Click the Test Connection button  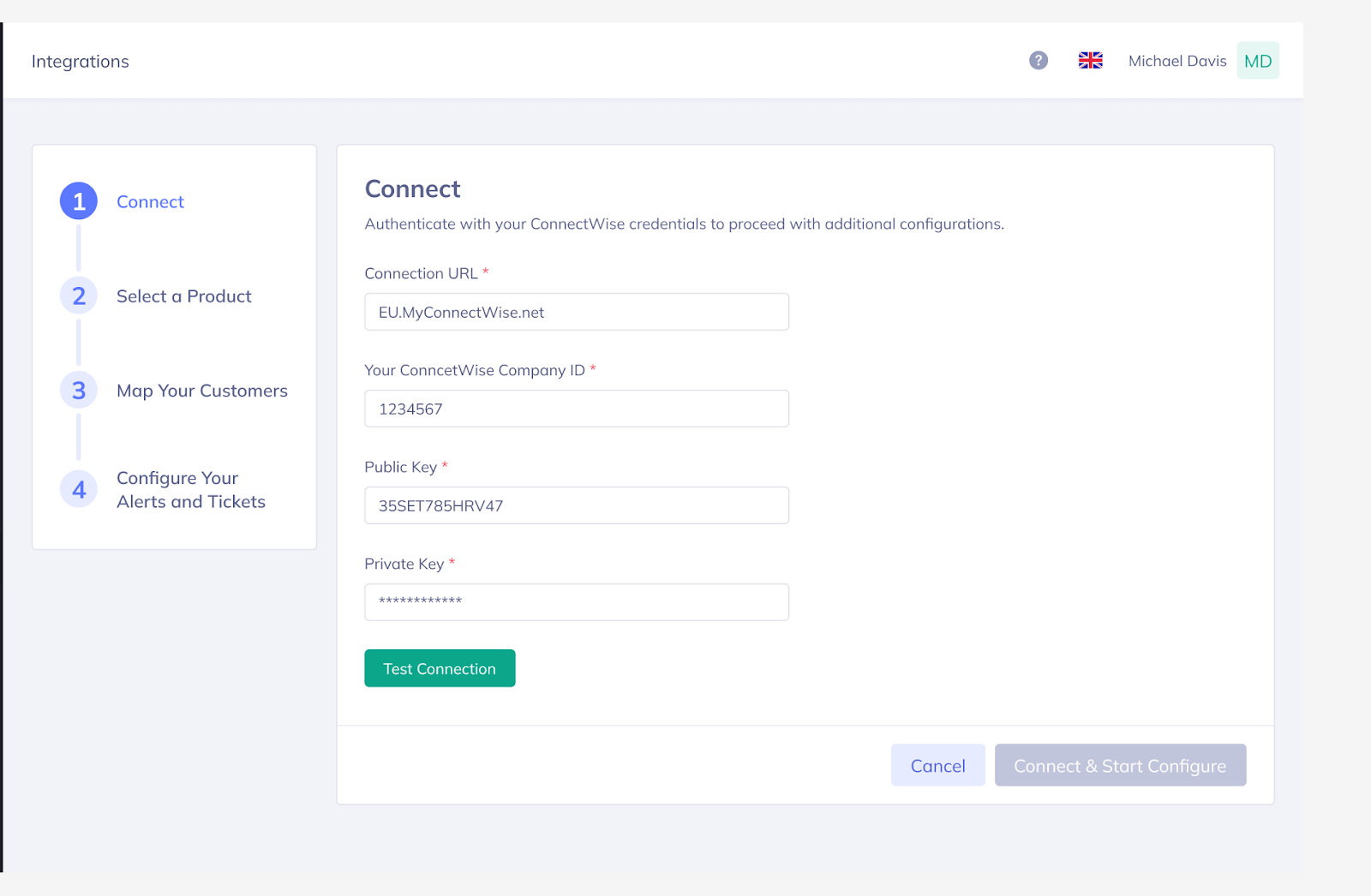[440, 668]
